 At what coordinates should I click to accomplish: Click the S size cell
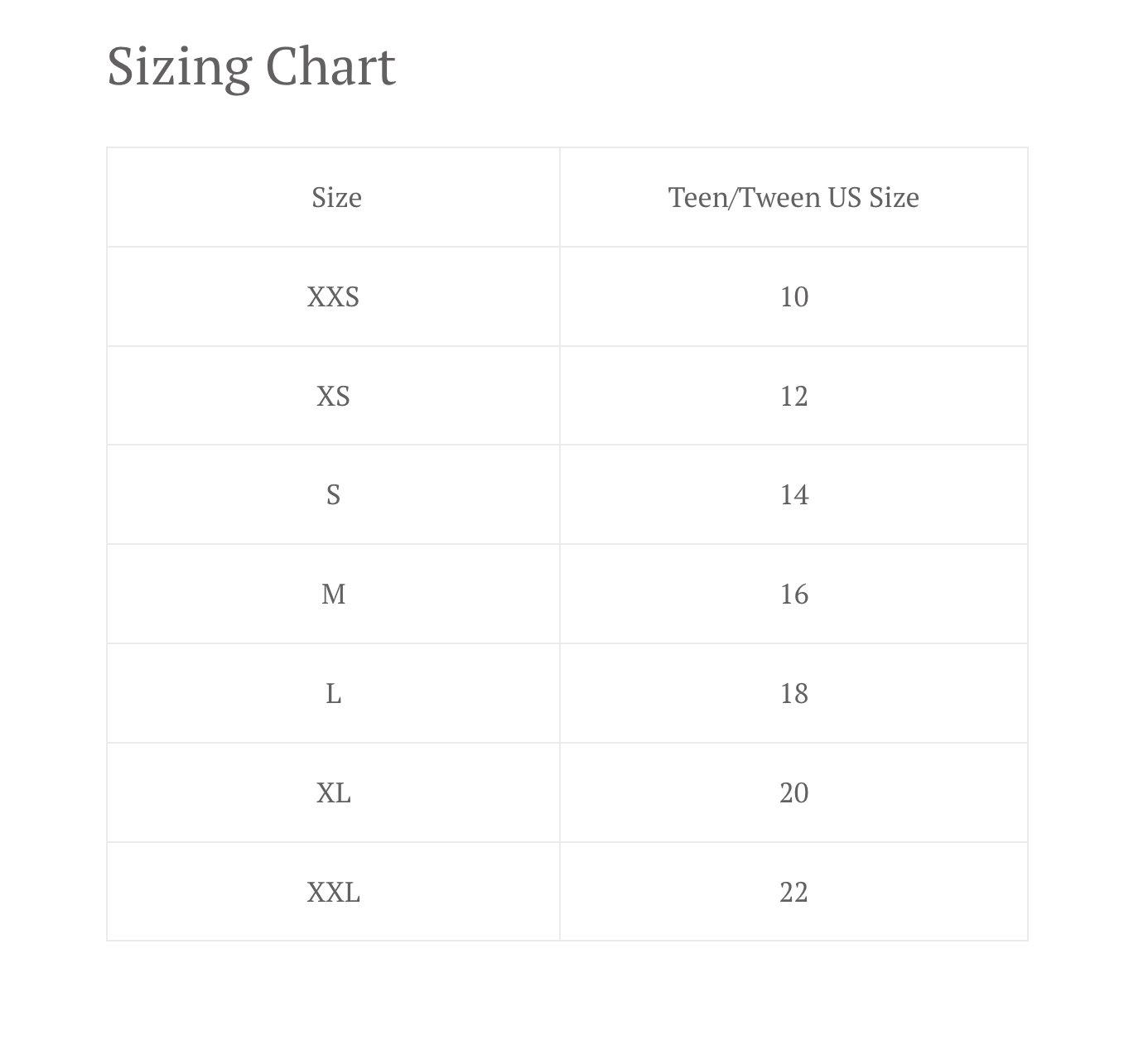333,494
